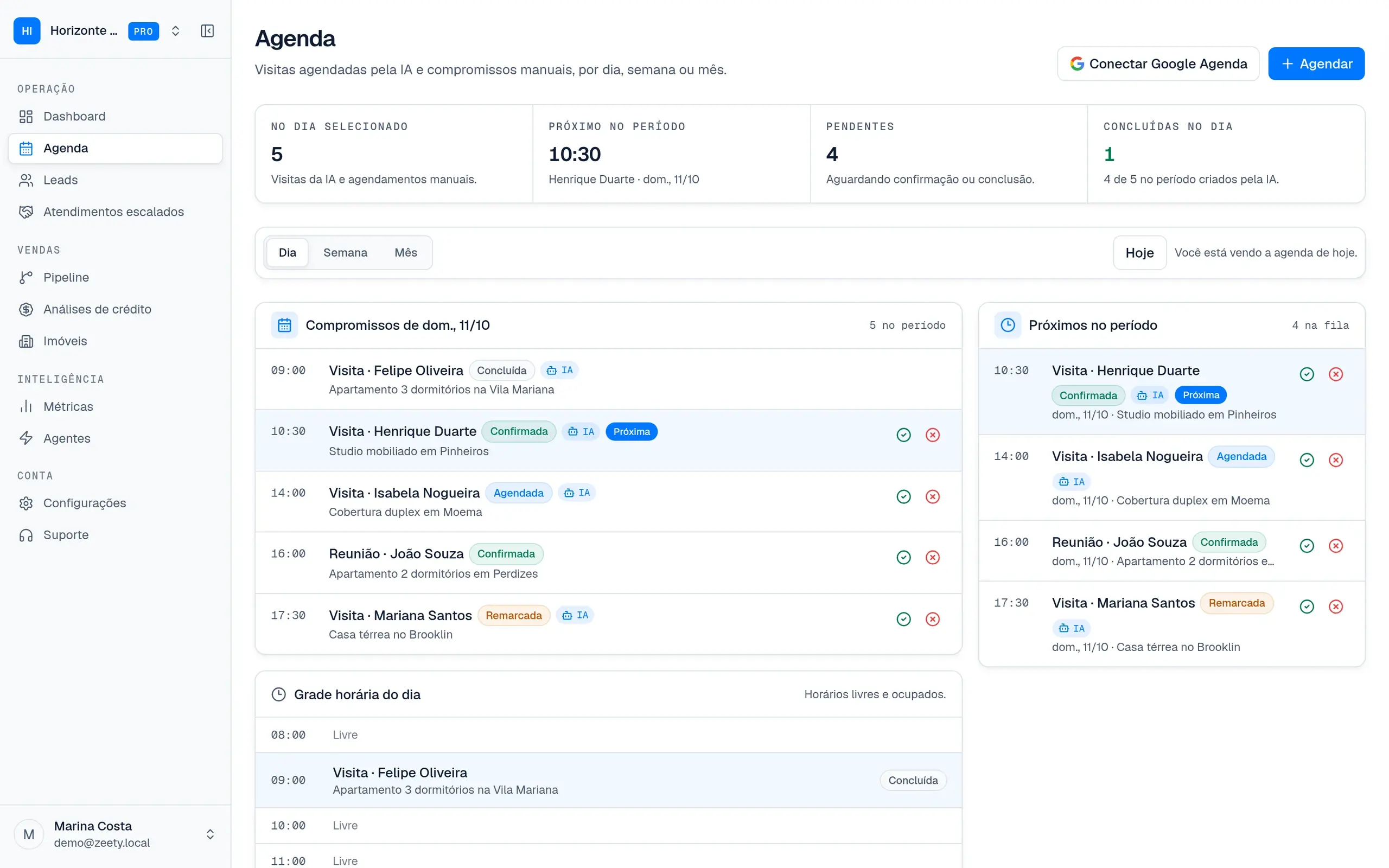
Task: Click the Suporte headset icon
Action: tap(26, 535)
